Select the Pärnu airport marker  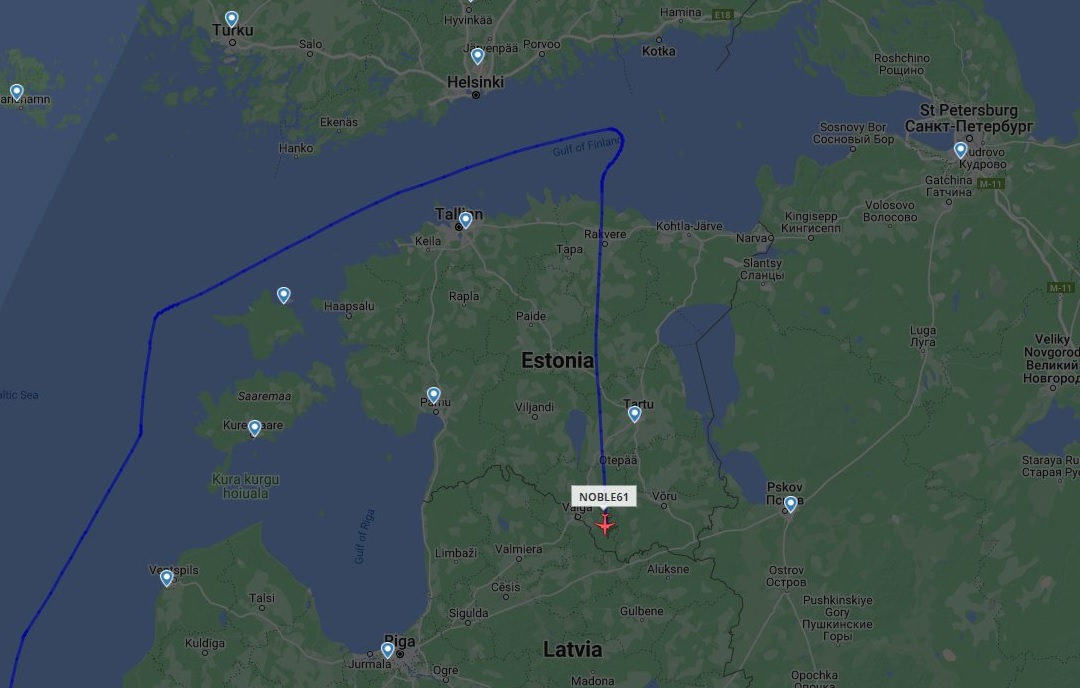[433, 395]
